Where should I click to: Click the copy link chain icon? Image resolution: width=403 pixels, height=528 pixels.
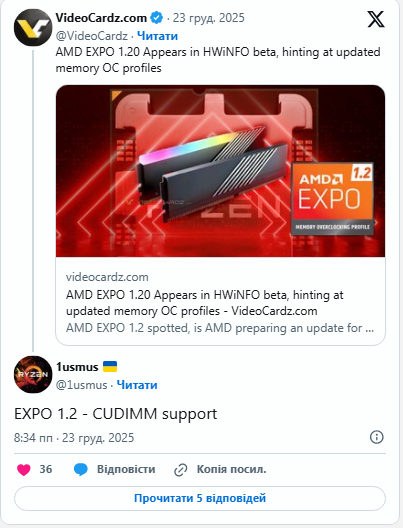[180, 470]
